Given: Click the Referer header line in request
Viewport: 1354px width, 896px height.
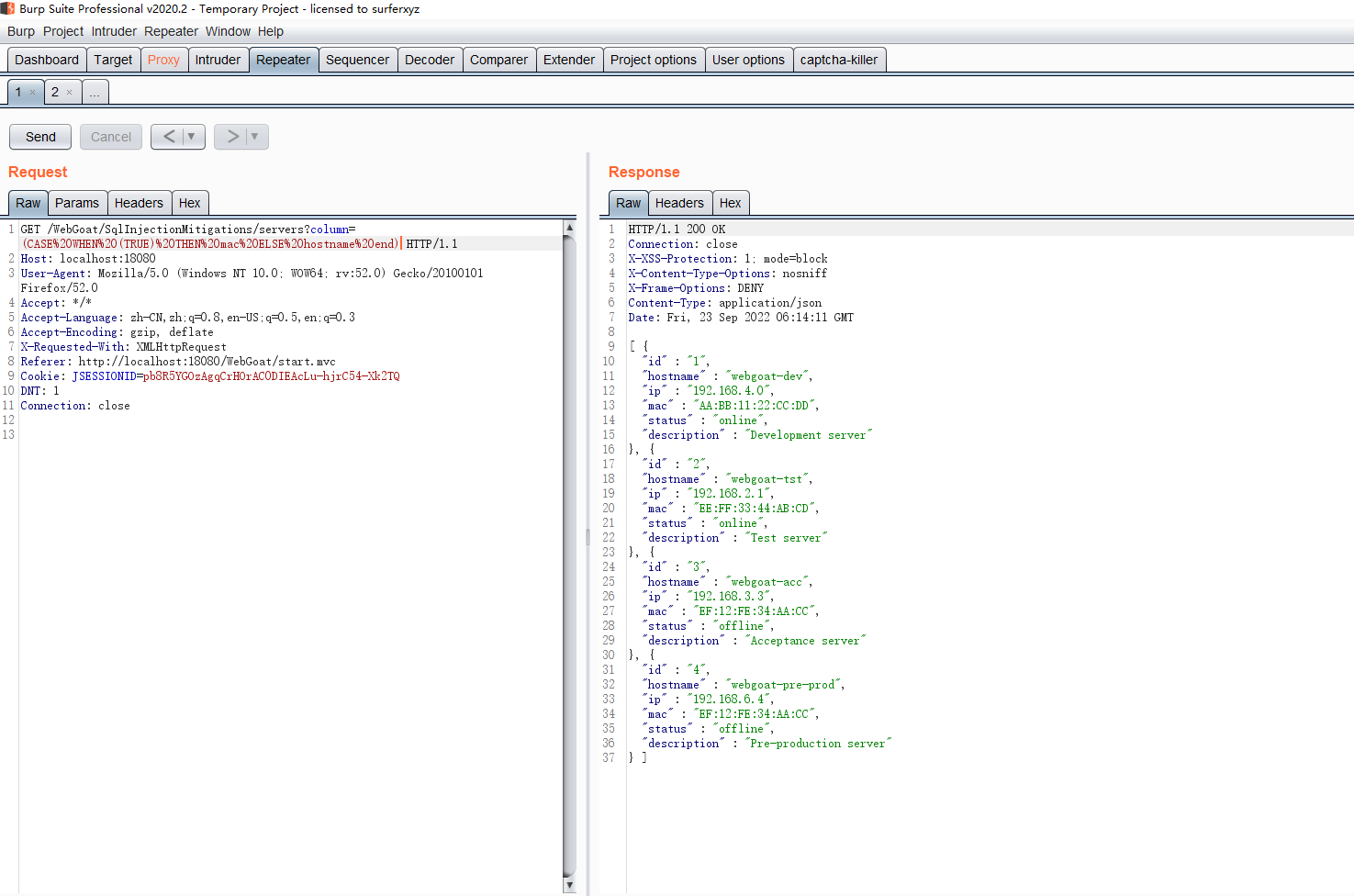Looking at the screenshot, I should tap(178, 362).
